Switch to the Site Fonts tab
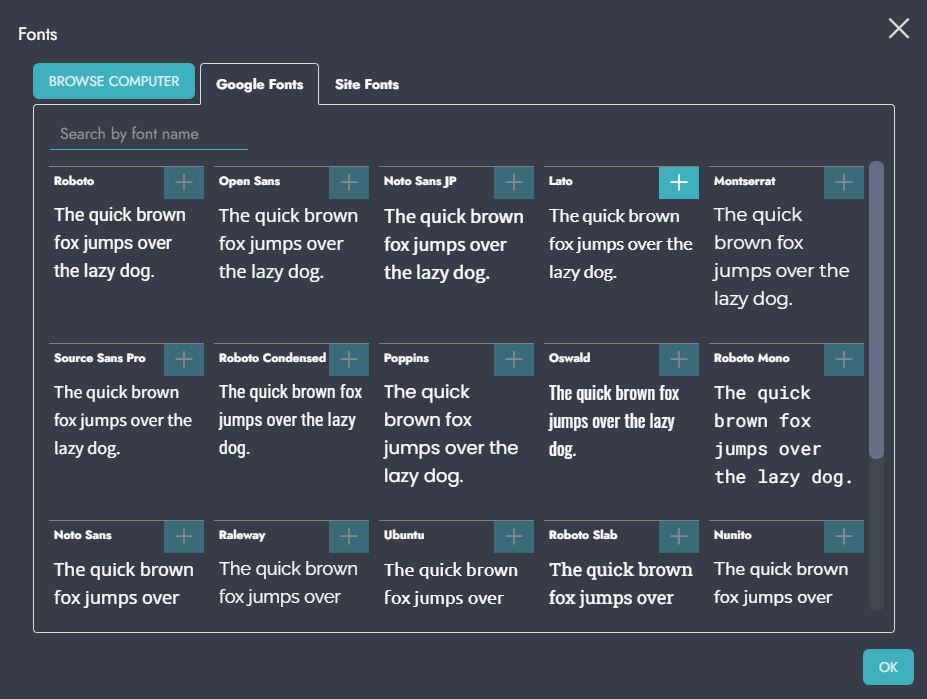This screenshot has height=699, width=927. (366, 85)
